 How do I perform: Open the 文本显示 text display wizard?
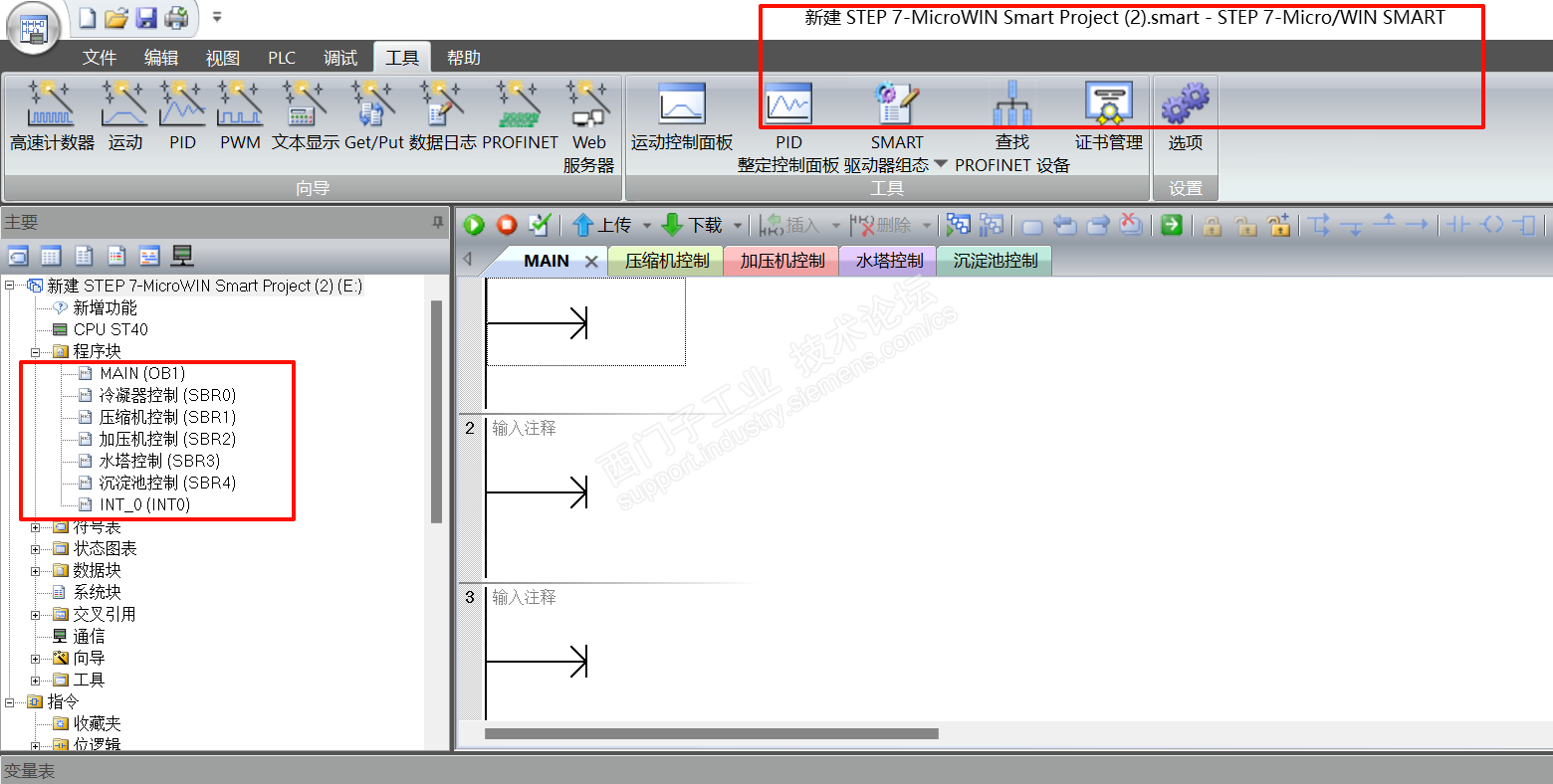(x=305, y=116)
